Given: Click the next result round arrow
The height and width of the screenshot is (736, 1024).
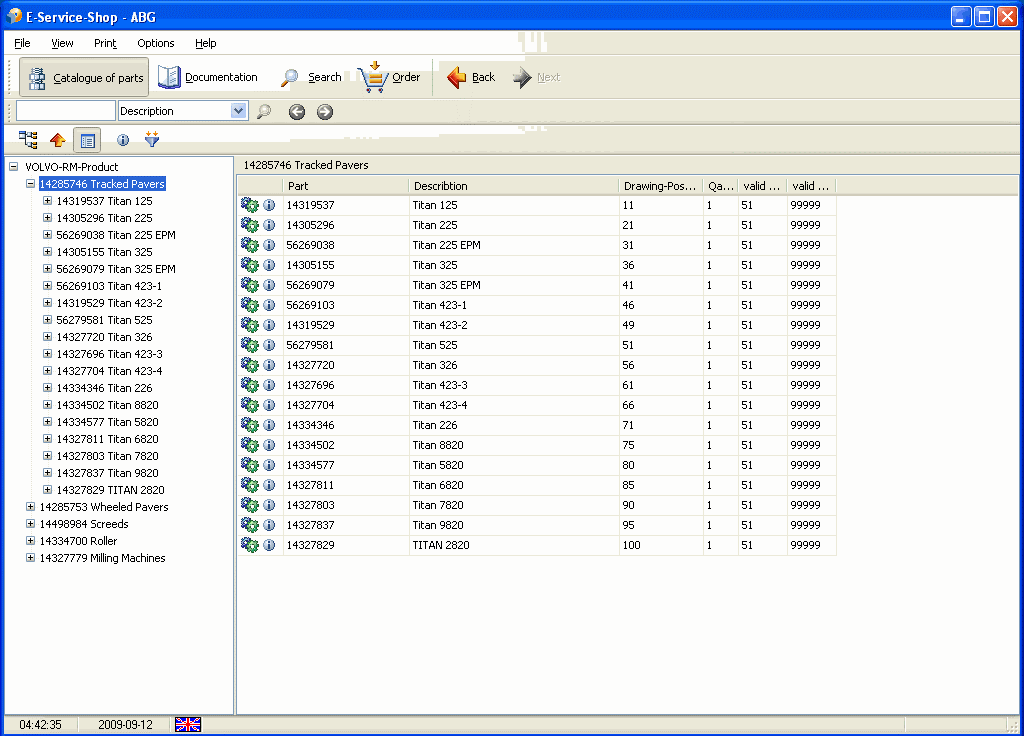Looking at the screenshot, I should pos(325,112).
